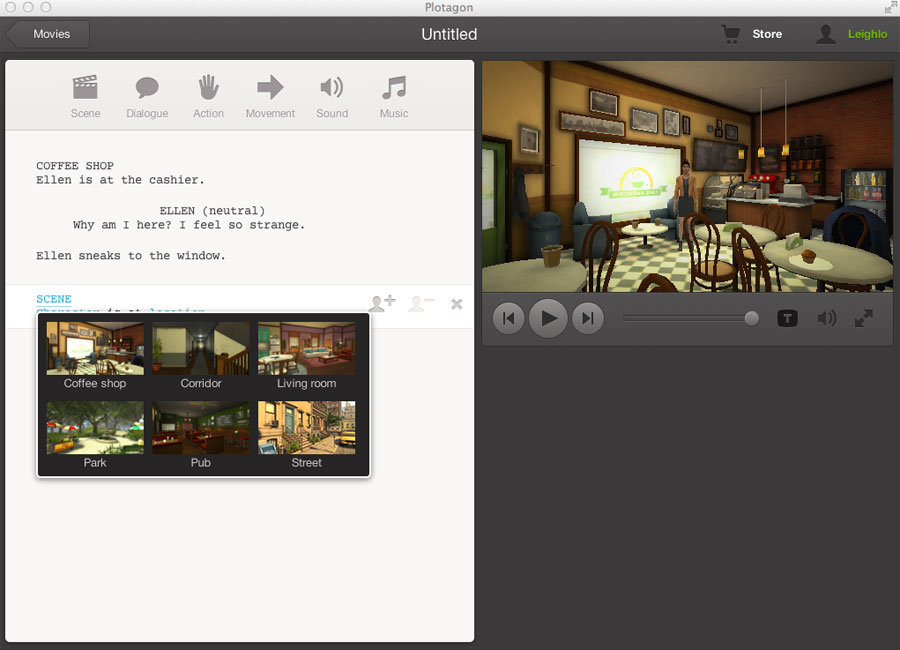Choose the Coffee shop location

pos(95,356)
